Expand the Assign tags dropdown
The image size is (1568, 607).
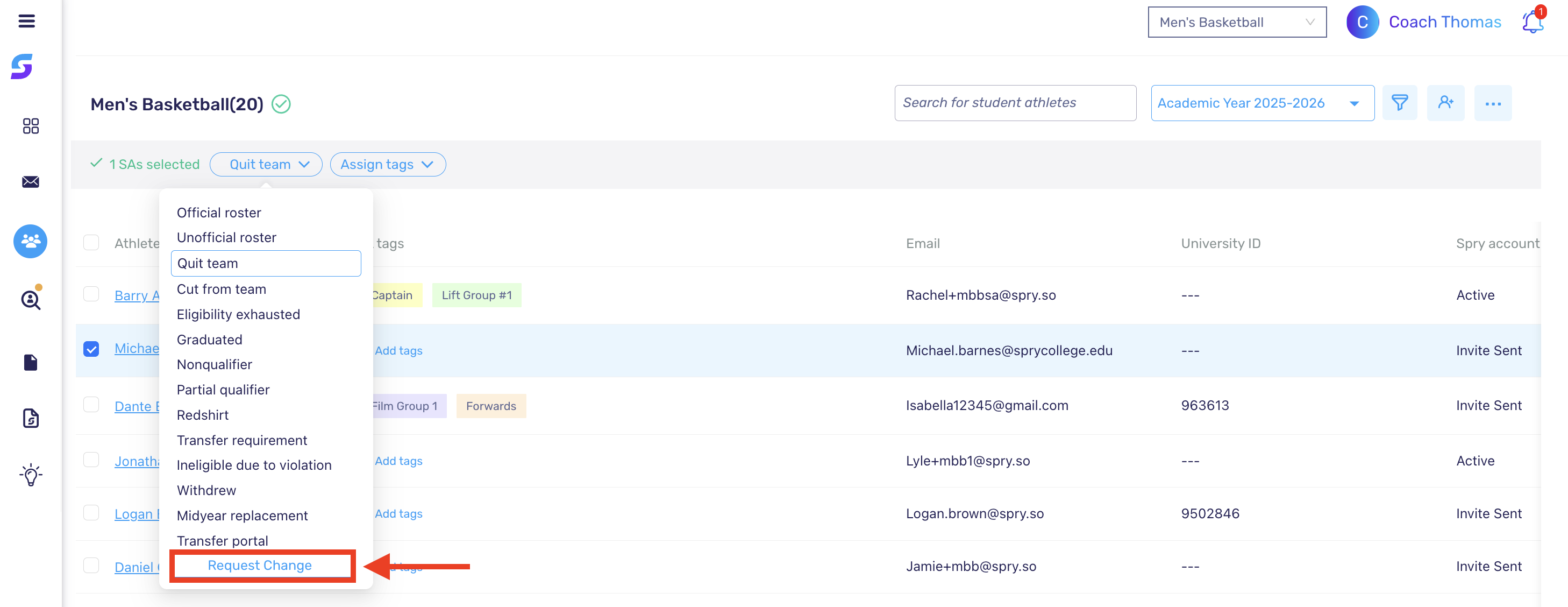[387, 165]
